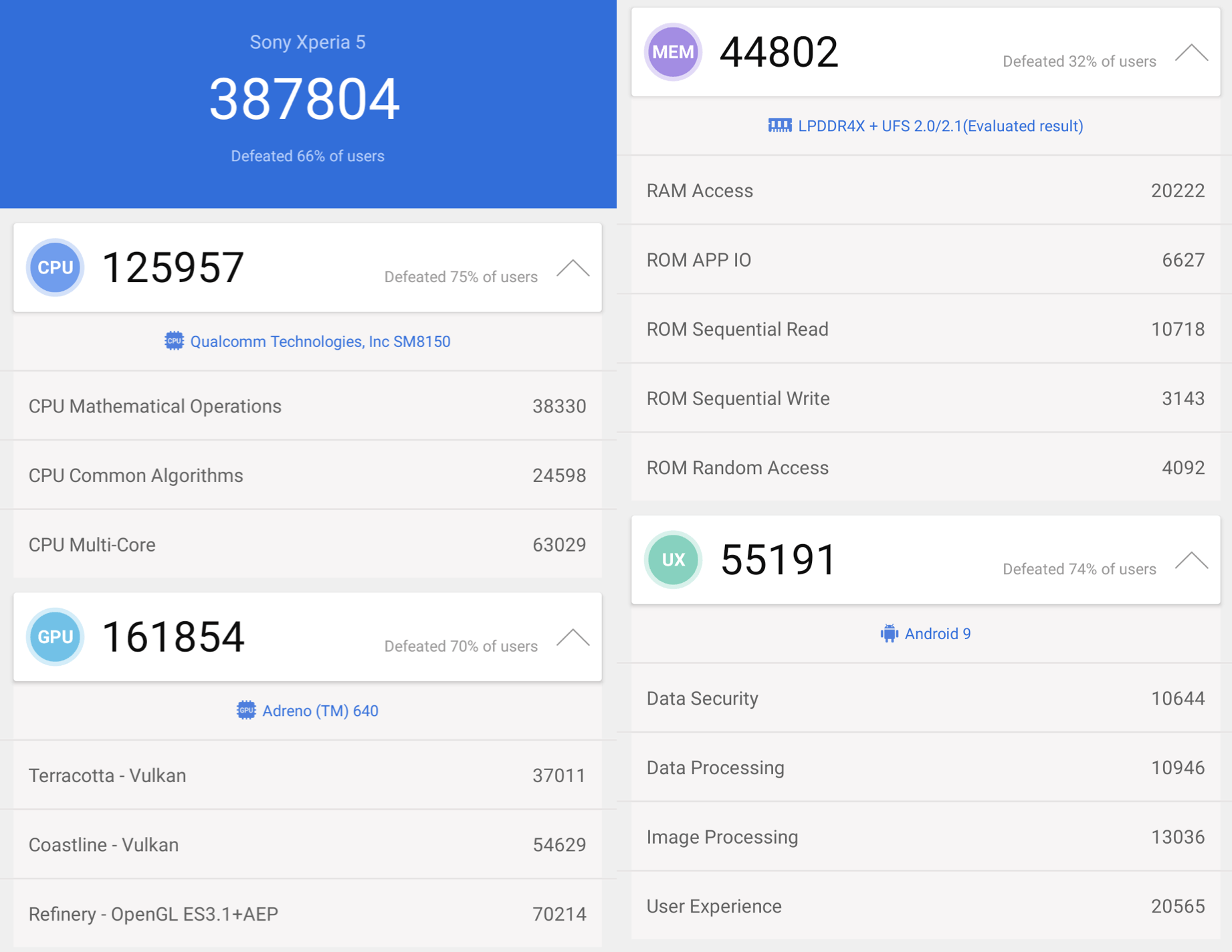Click the value 20565
Screen dimensions: 1232x952
[x=1178, y=906]
